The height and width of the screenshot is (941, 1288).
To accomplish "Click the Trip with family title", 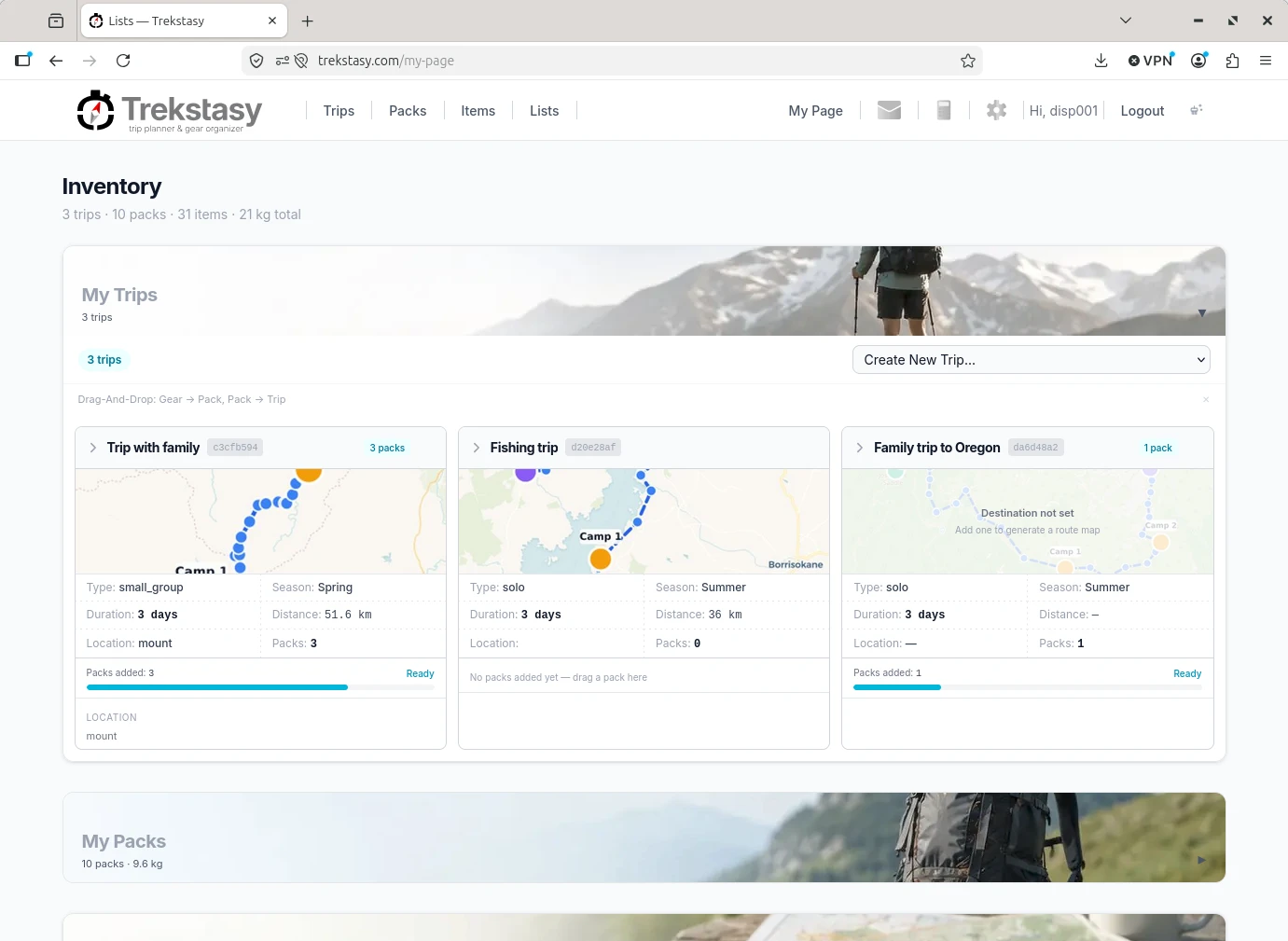I will point(153,448).
